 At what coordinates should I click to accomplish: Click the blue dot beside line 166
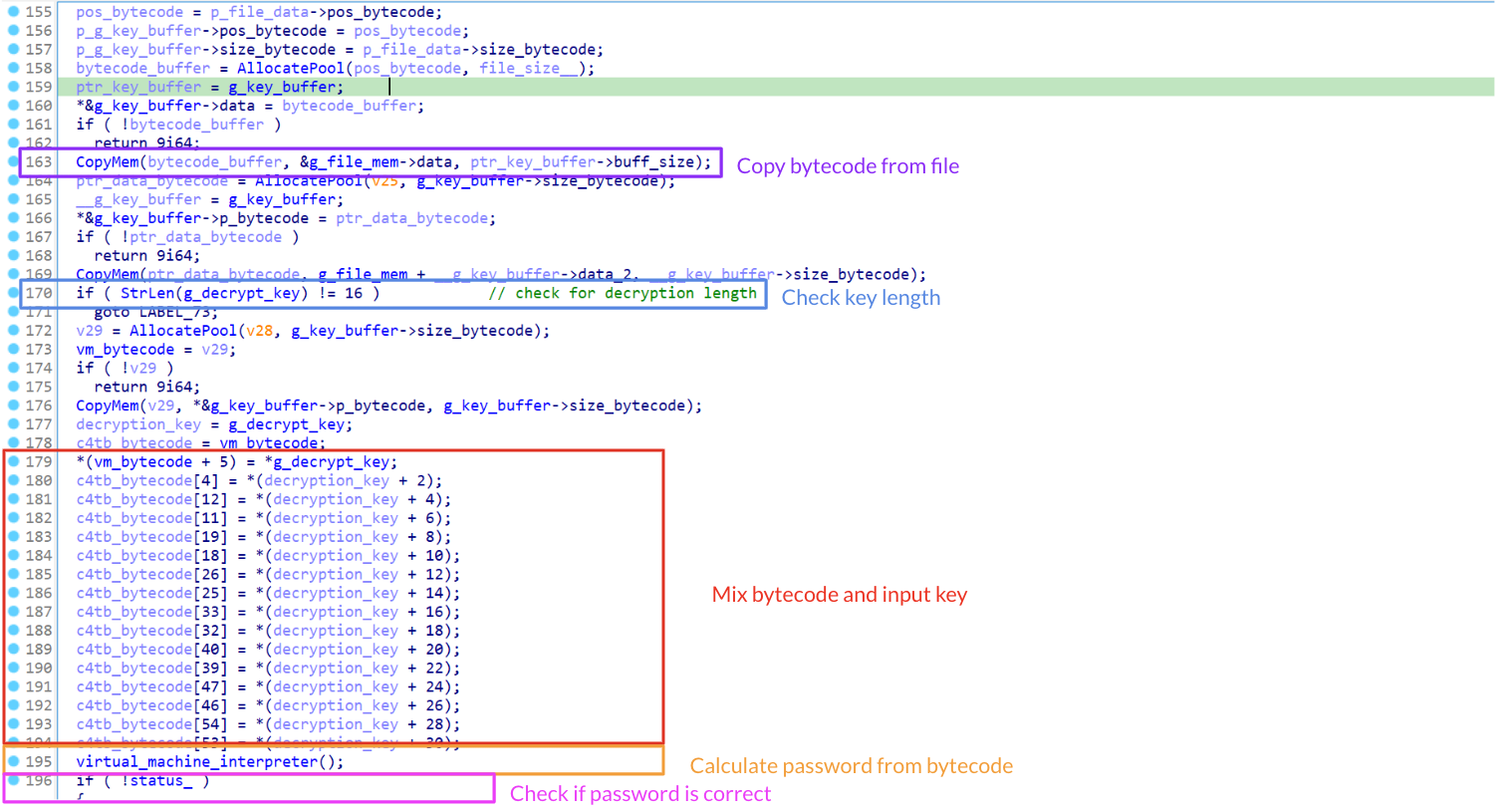tap(14, 218)
